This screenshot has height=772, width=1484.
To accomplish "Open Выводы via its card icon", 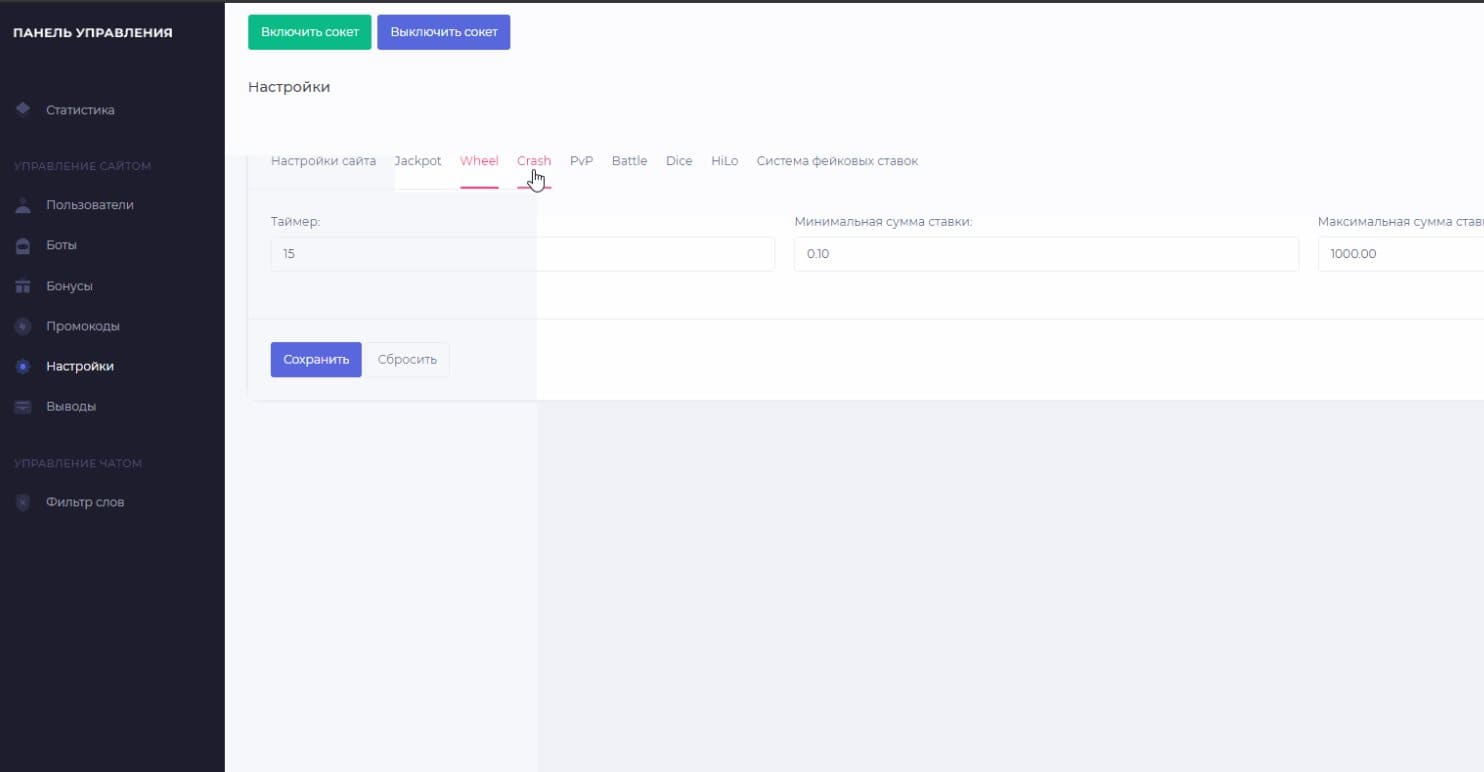I will pyautogui.click(x=23, y=407).
